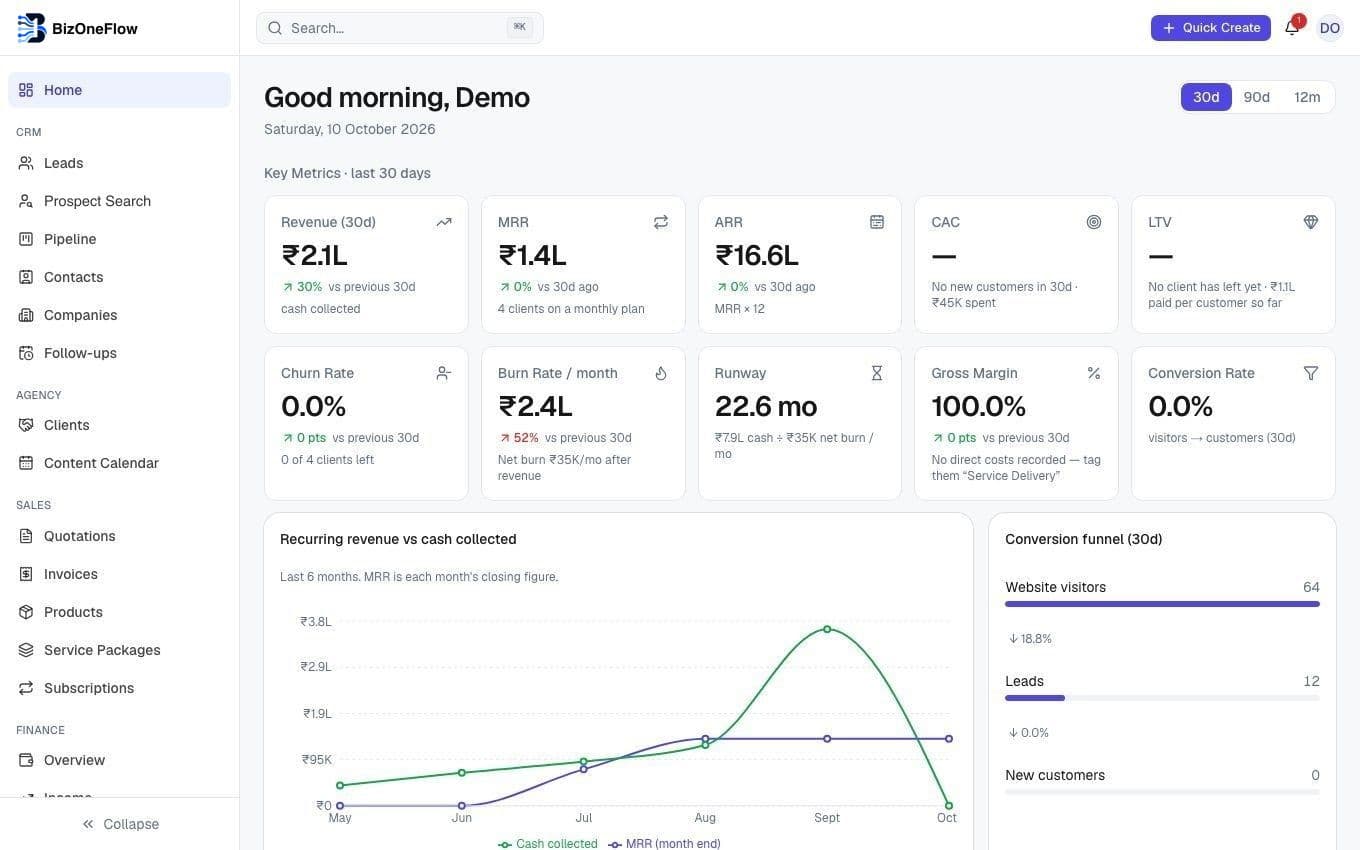Click the Quick Create button
This screenshot has height=850, width=1360.
1211,28
